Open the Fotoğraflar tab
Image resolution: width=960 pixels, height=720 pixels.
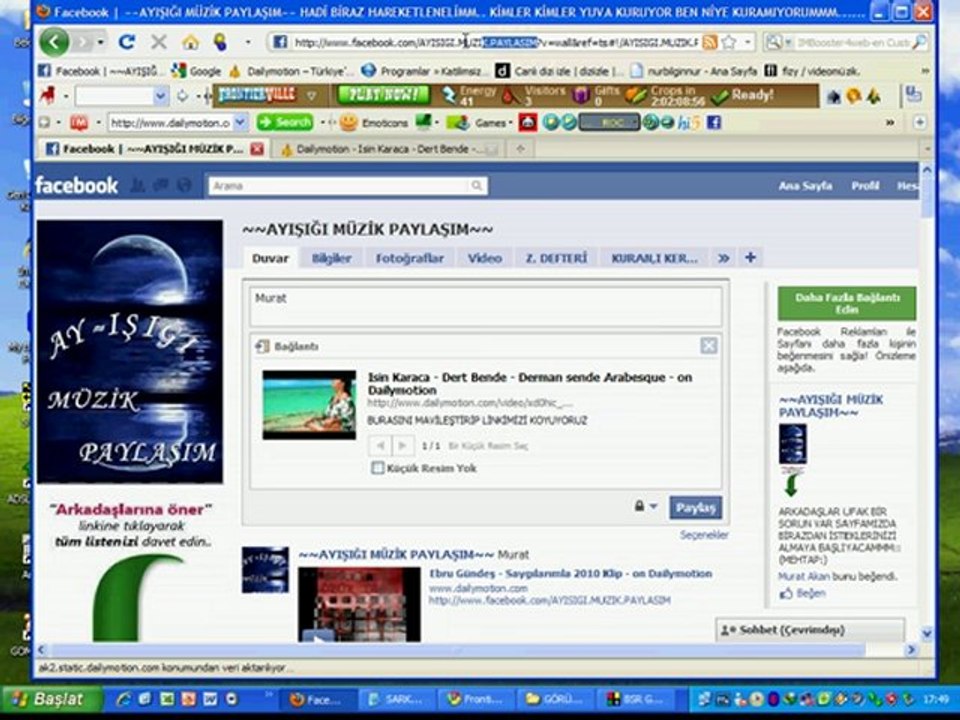tap(410, 258)
